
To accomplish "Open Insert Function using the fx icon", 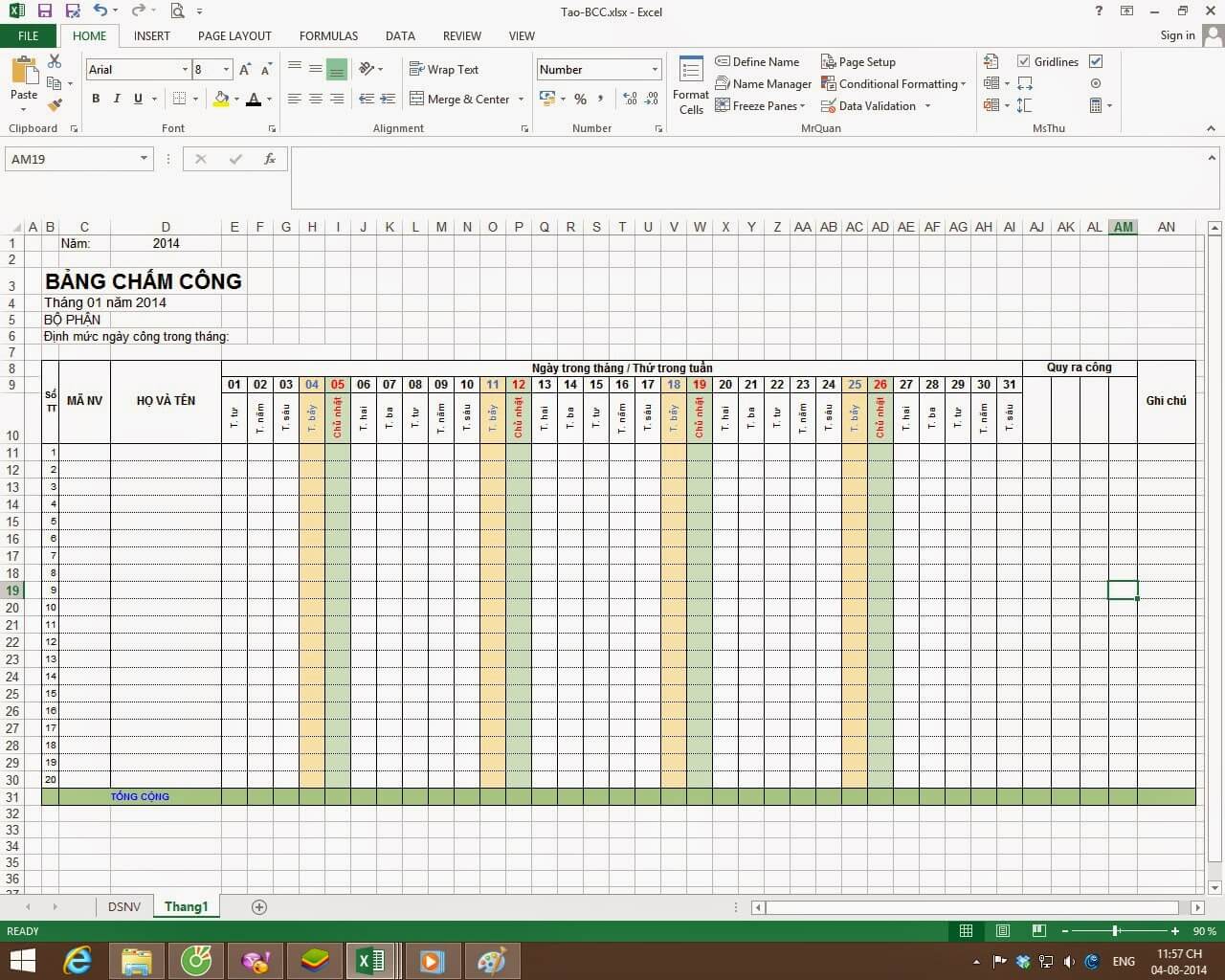I will pyautogui.click(x=270, y=158).
